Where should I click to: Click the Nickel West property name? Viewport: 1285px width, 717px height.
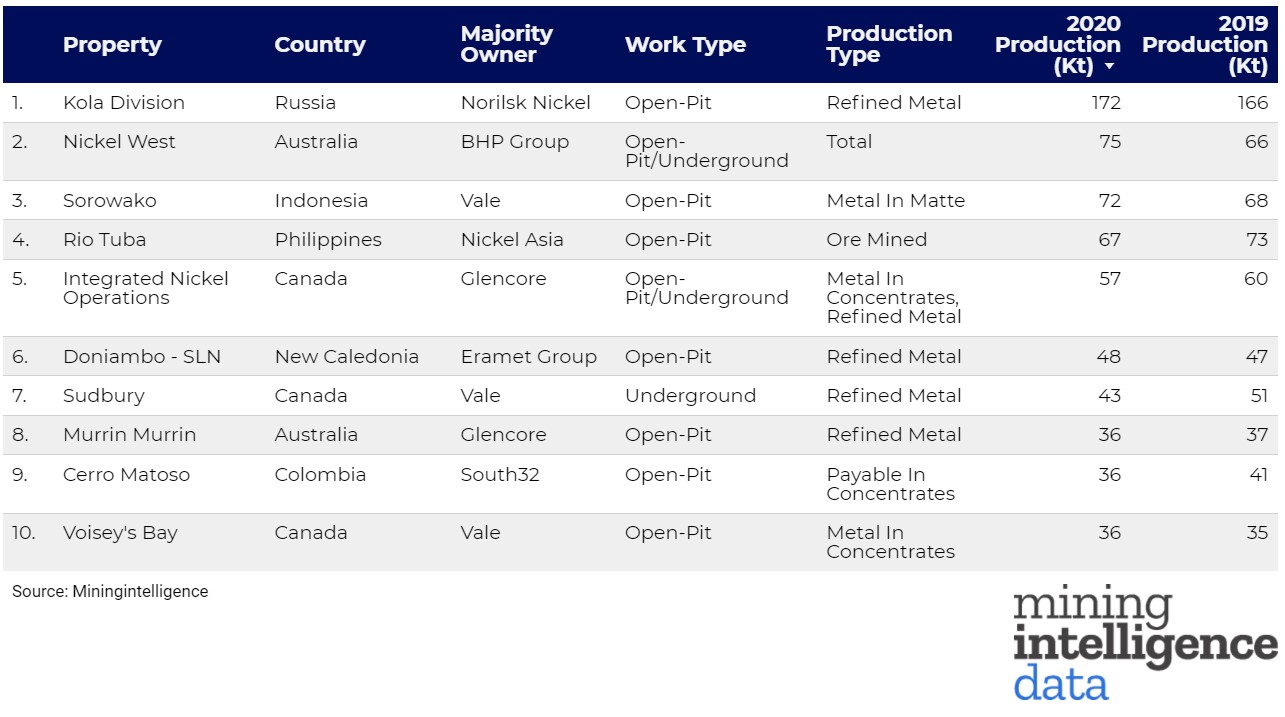pyautogui.click(x=119, y=142)
